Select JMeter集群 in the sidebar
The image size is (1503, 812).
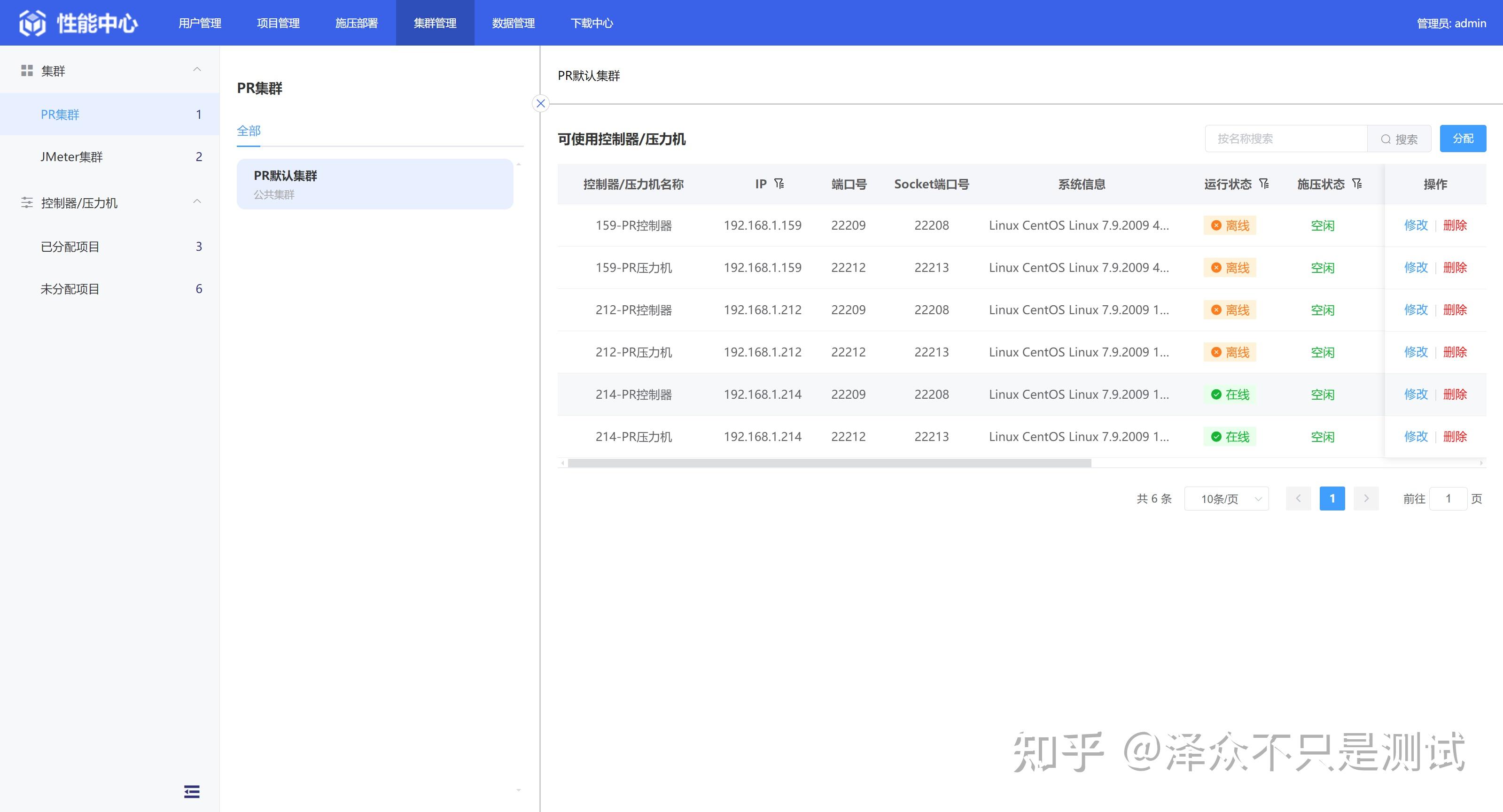71,156
